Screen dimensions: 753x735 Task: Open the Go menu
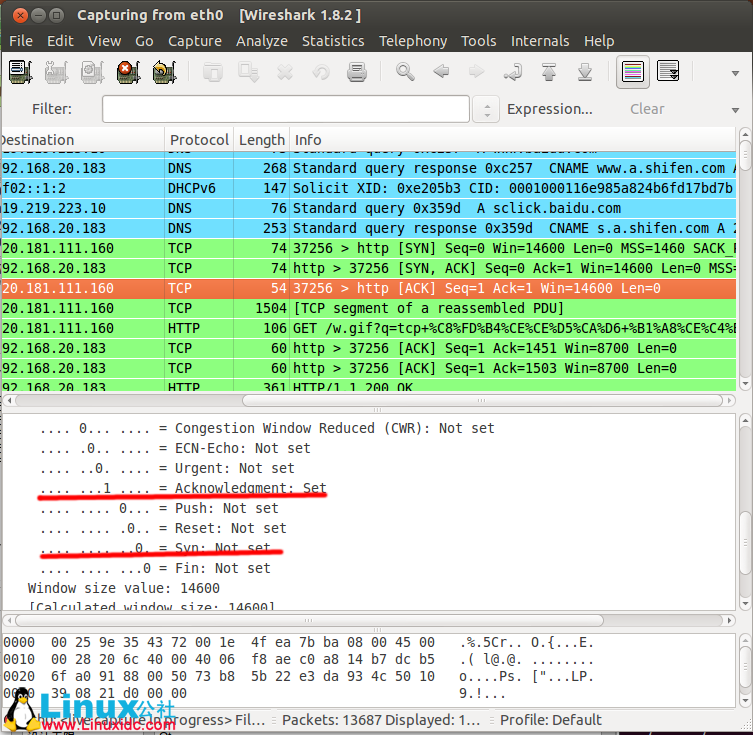click(144, 41)
